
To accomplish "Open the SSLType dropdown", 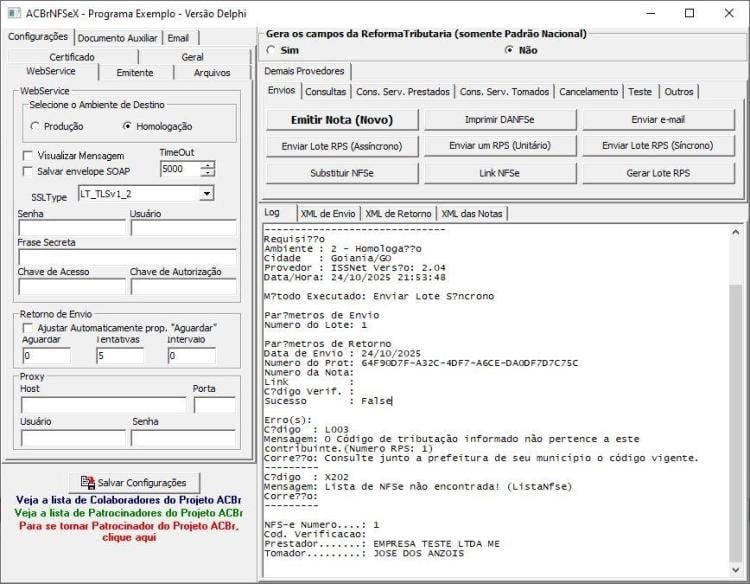I will point(207,194).
